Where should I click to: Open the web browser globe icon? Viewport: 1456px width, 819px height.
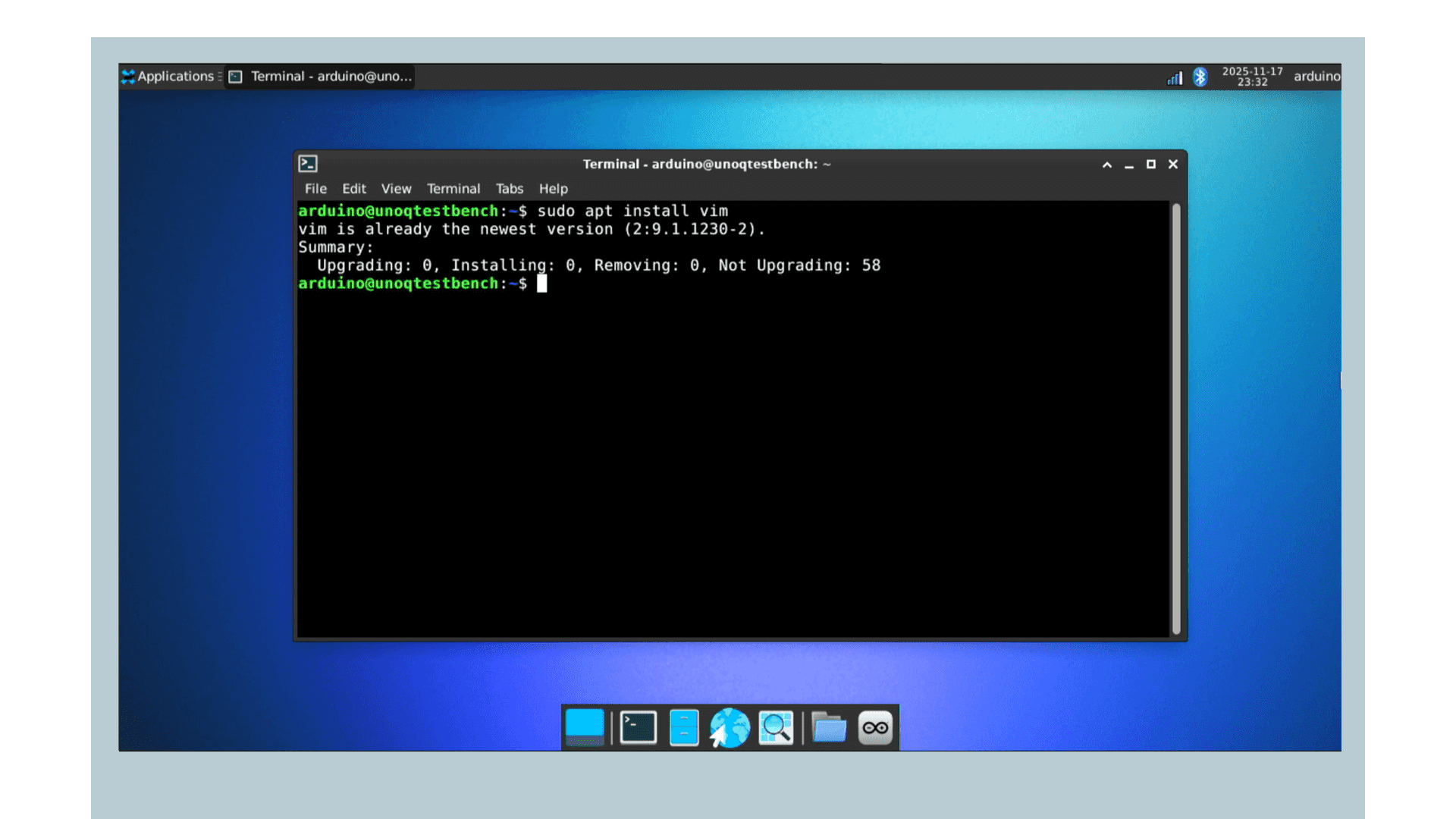pyautogui.click(x=730, y=726)
